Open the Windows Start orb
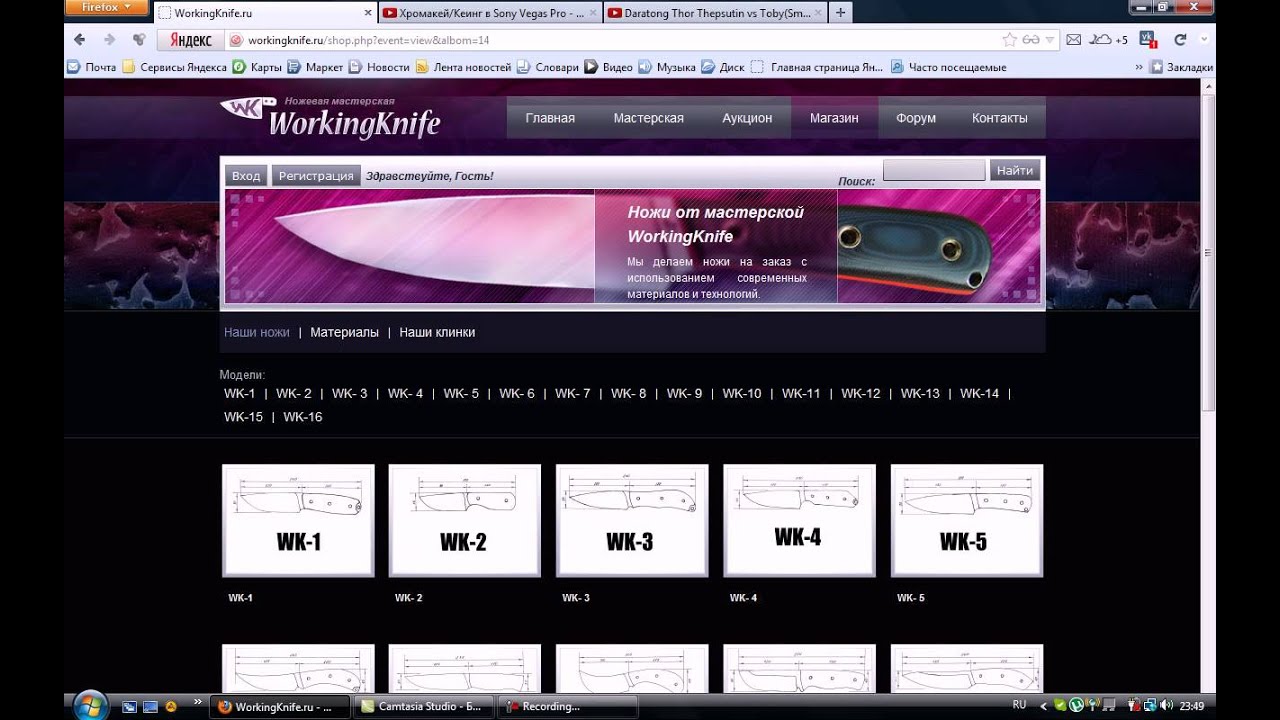Viewport: 1280px width, 720px height. 90,704
